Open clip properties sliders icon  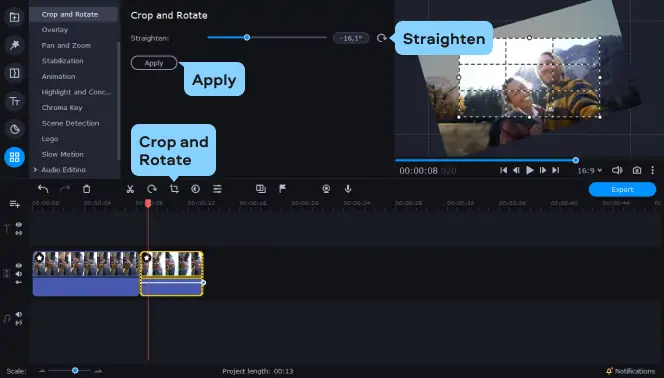(x=217, y=189)
